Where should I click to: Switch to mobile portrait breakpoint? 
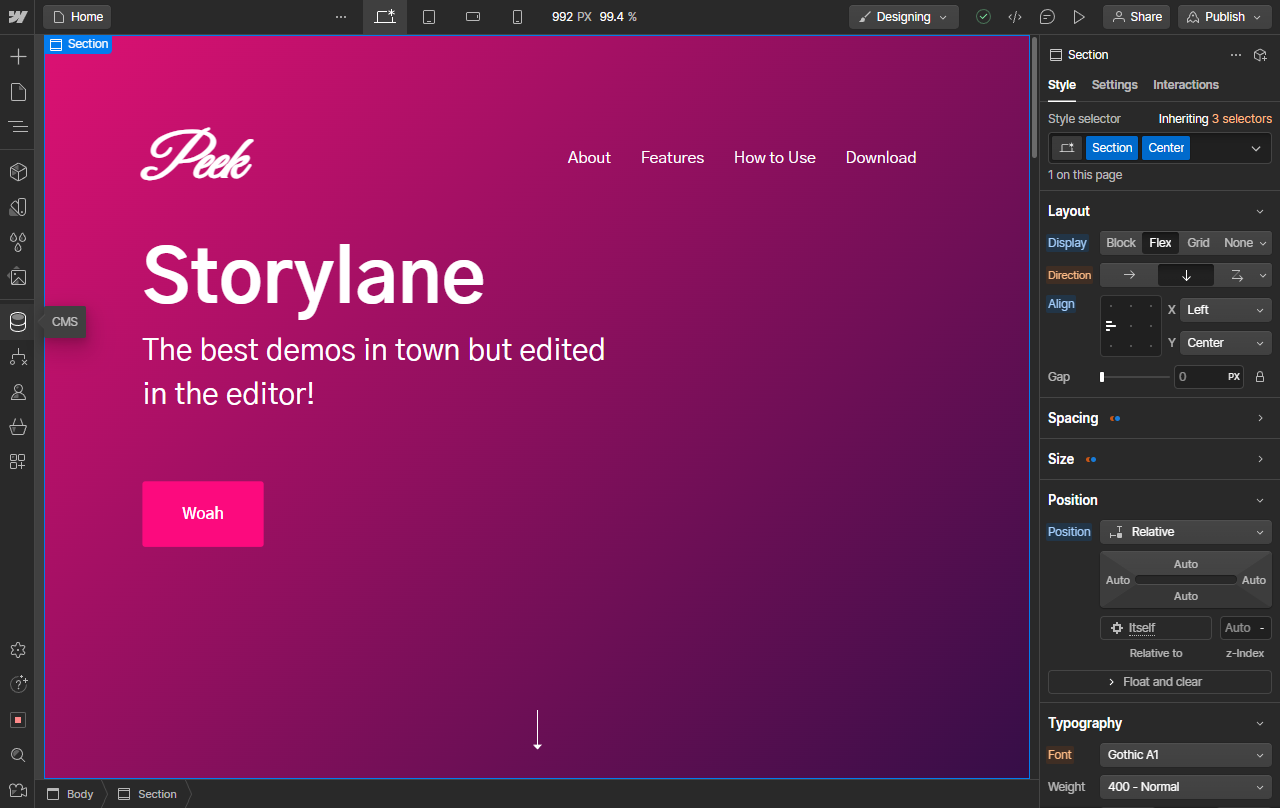coord(517,17)
